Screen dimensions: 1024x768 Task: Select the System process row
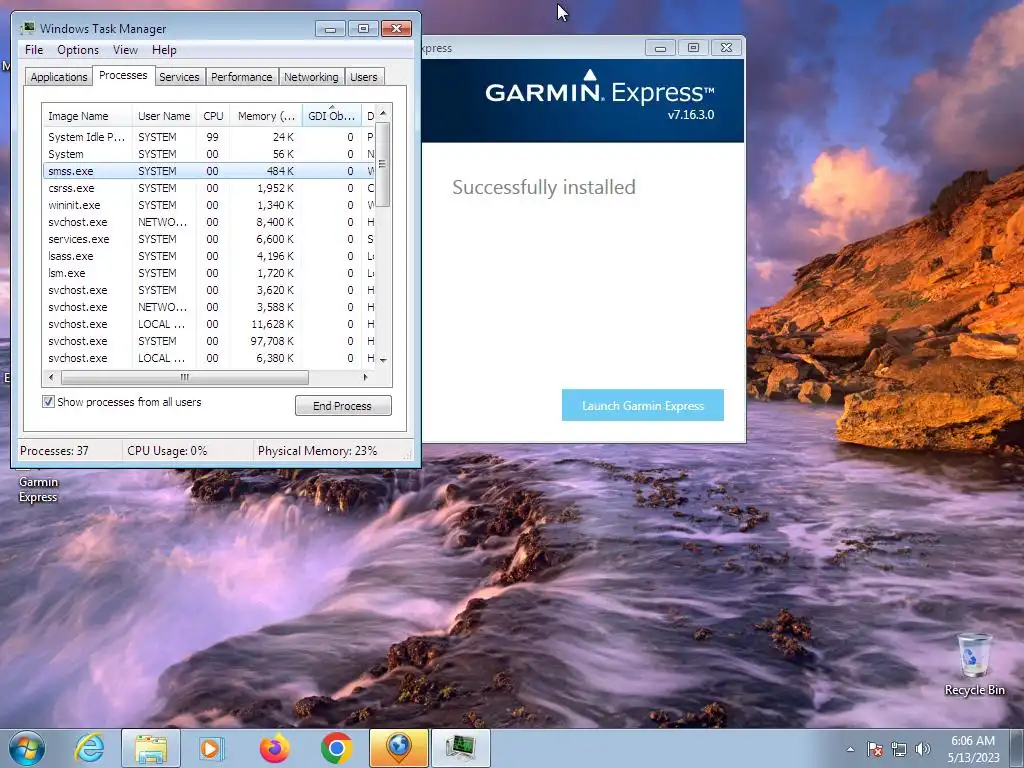(209, 153)
